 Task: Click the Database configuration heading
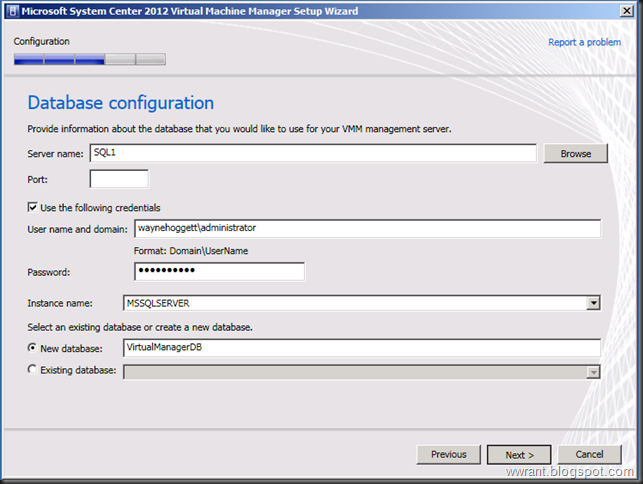tap(121, 103)
